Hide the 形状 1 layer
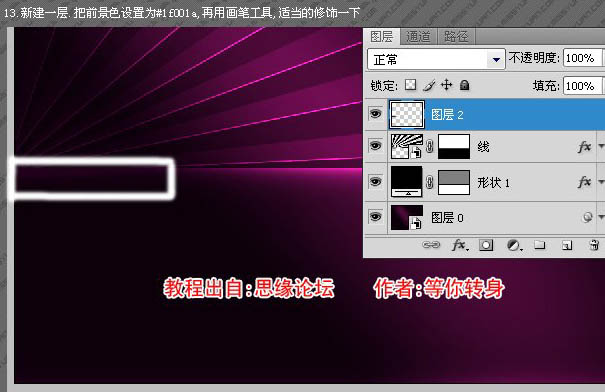Screen dimensions: 605x392 click(375, 181)
